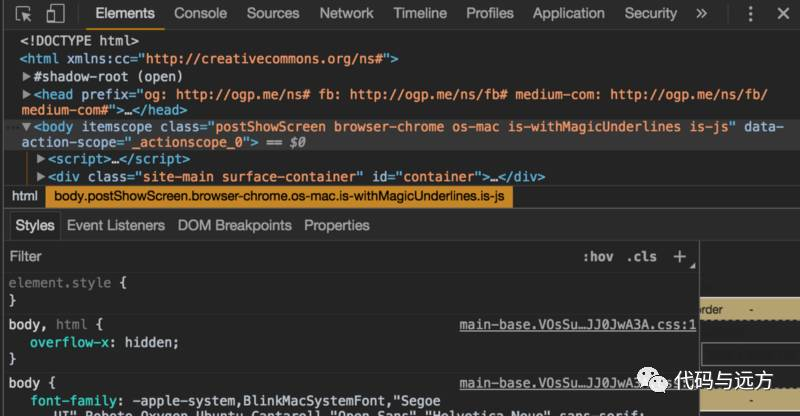This screenshot has width=800, height=416.
Task: Select the DOM Breakpoints tab
Action: [x=235, y=226]
